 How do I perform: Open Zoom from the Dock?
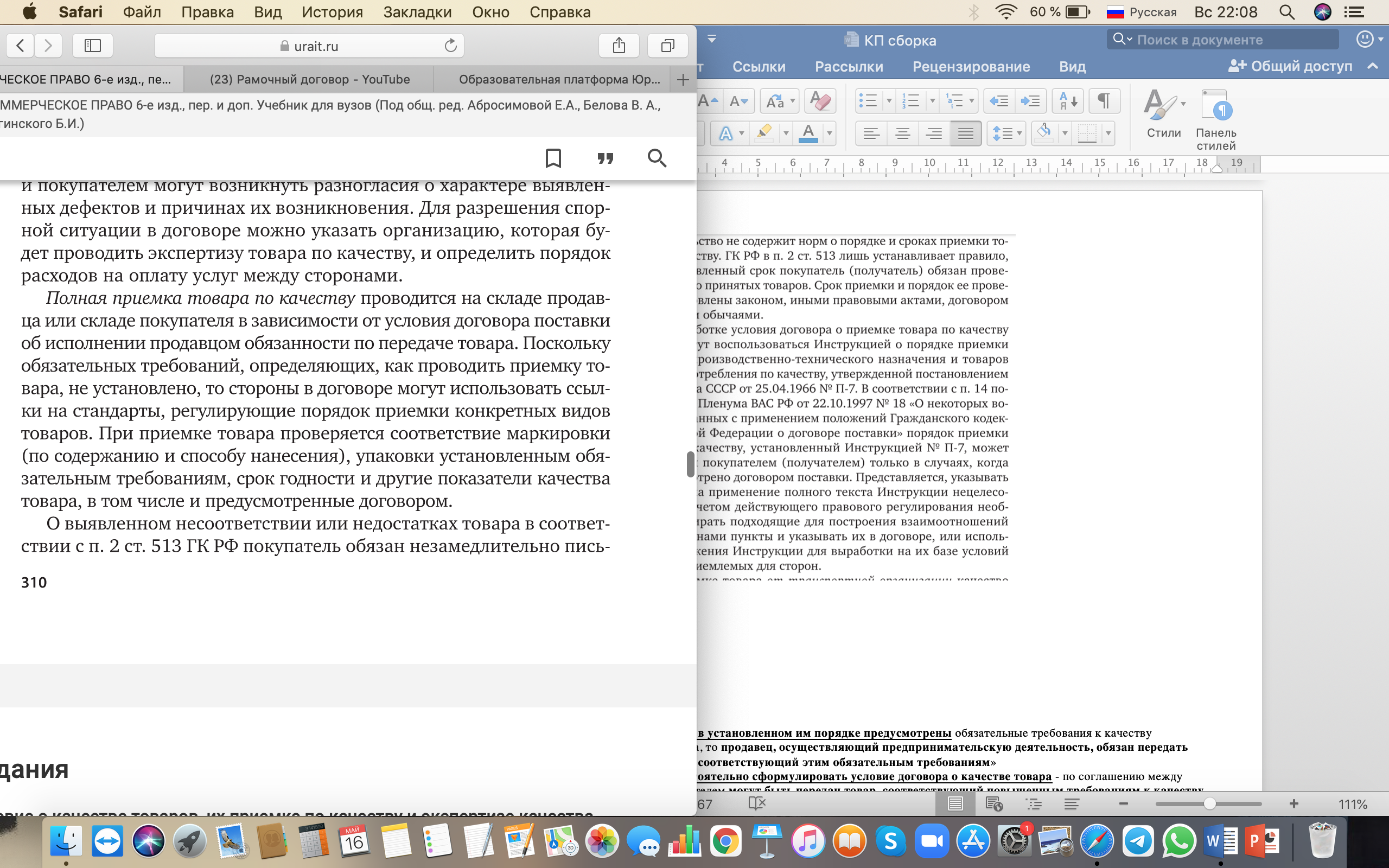(932, 841)
